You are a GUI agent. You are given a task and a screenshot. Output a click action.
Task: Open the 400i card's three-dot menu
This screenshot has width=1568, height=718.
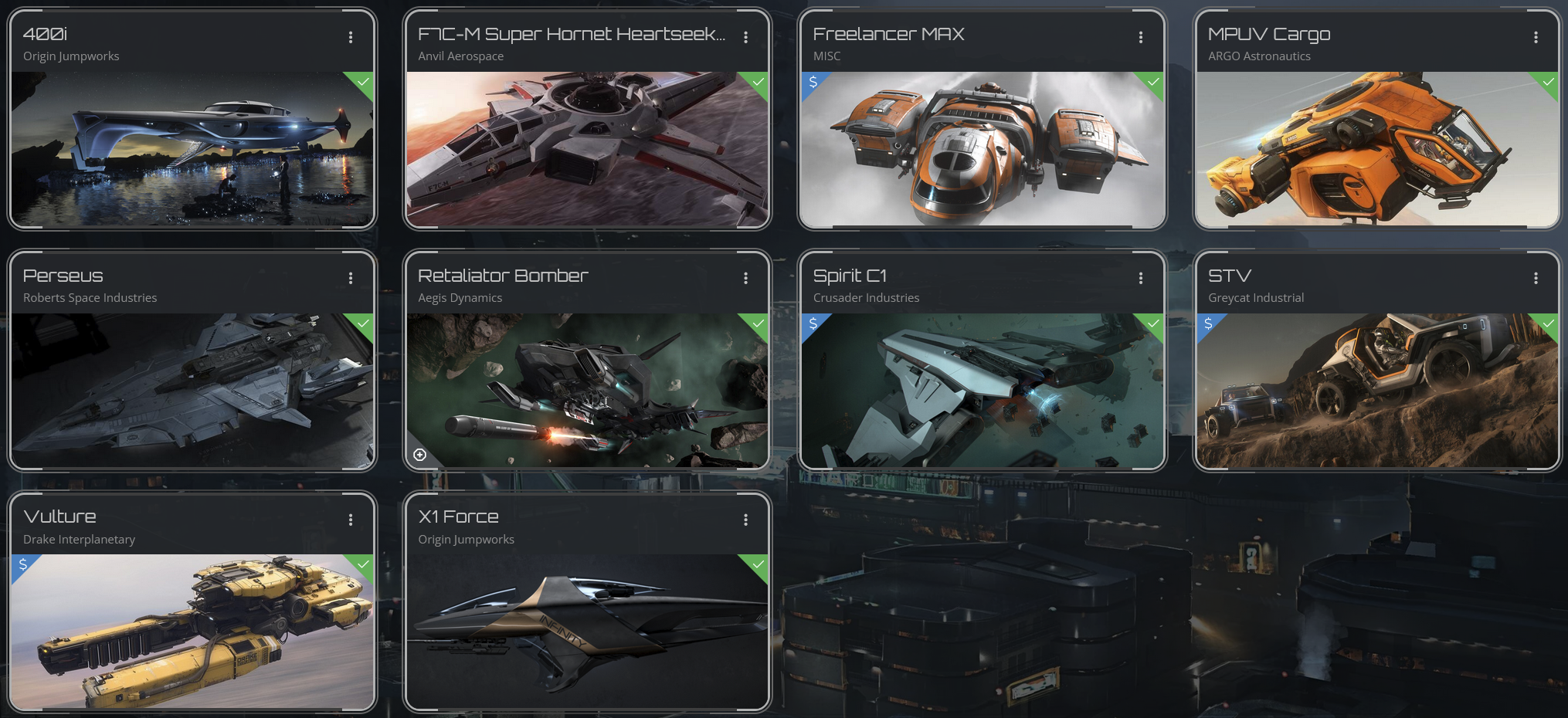pos(351,37)
